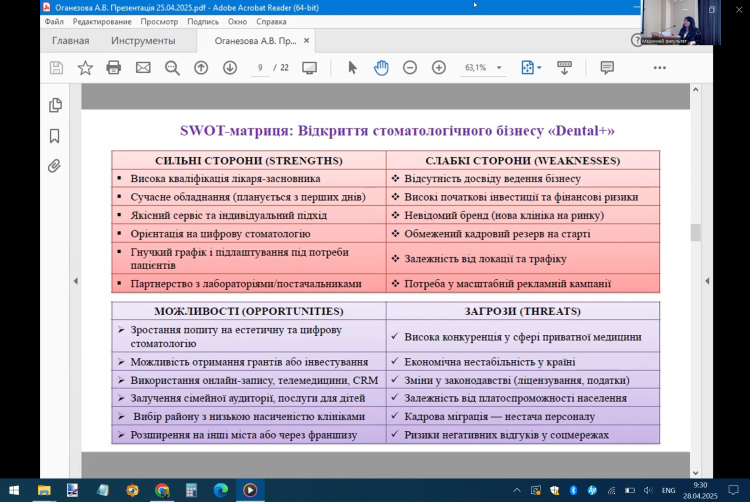The width and height of the screenshot is (750, 502).
Task: Open the Bookmarks panel icon
Action: pyautogui.click(x=55, y=136)
